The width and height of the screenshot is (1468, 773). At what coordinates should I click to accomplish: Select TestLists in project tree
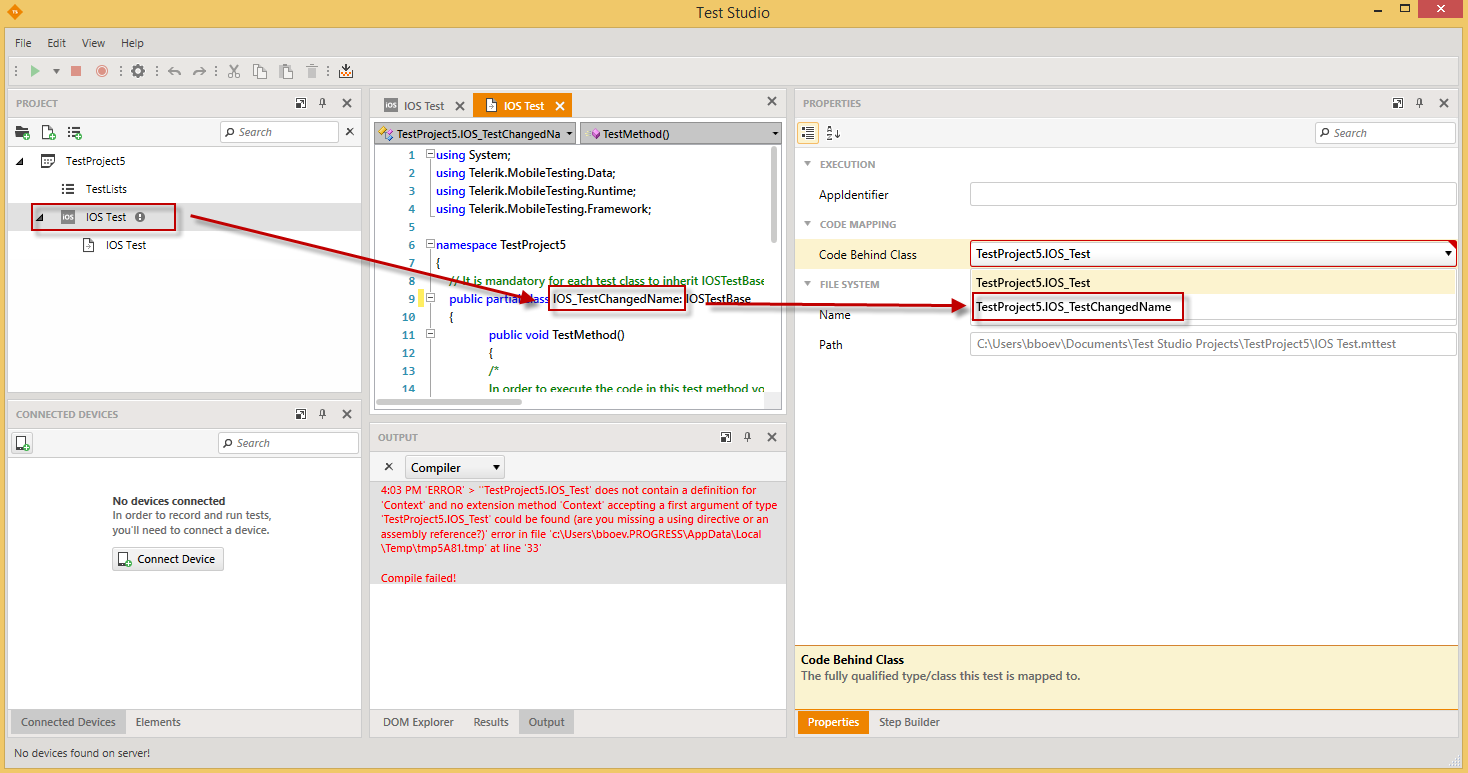106,189
